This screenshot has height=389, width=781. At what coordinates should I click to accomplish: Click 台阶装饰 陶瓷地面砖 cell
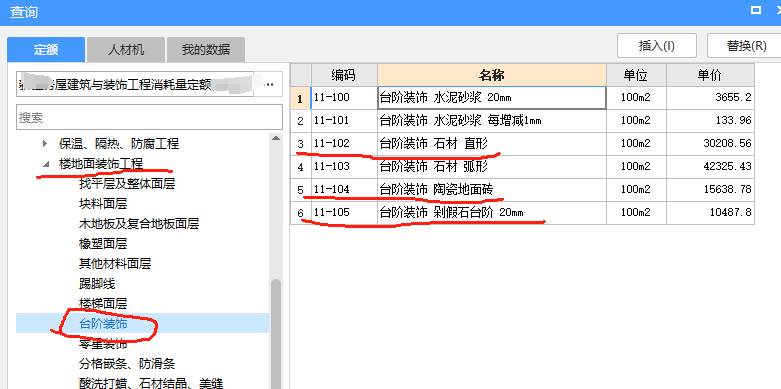pyautogui.click(x=492, y=190)
